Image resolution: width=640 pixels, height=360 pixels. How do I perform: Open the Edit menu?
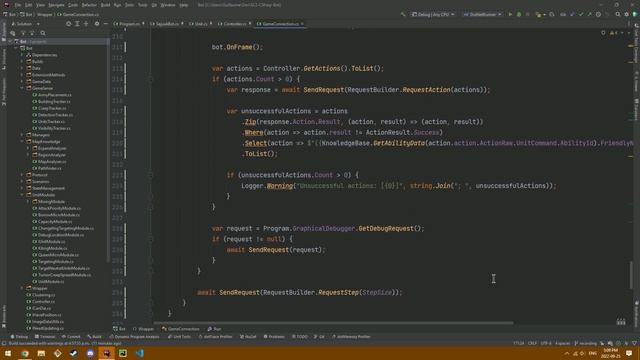point(29,5)
